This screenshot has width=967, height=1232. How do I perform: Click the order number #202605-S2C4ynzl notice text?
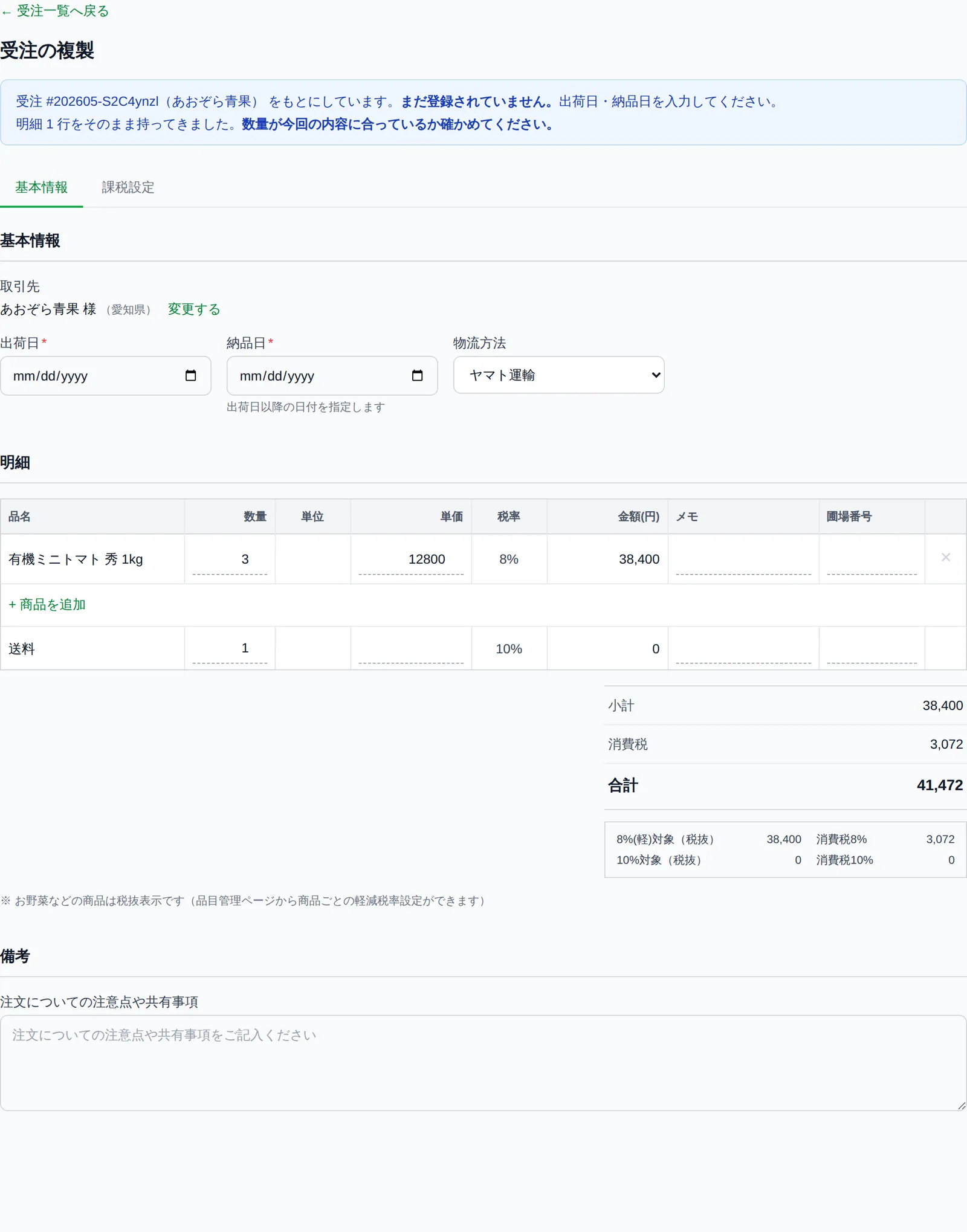click(103, 102)
